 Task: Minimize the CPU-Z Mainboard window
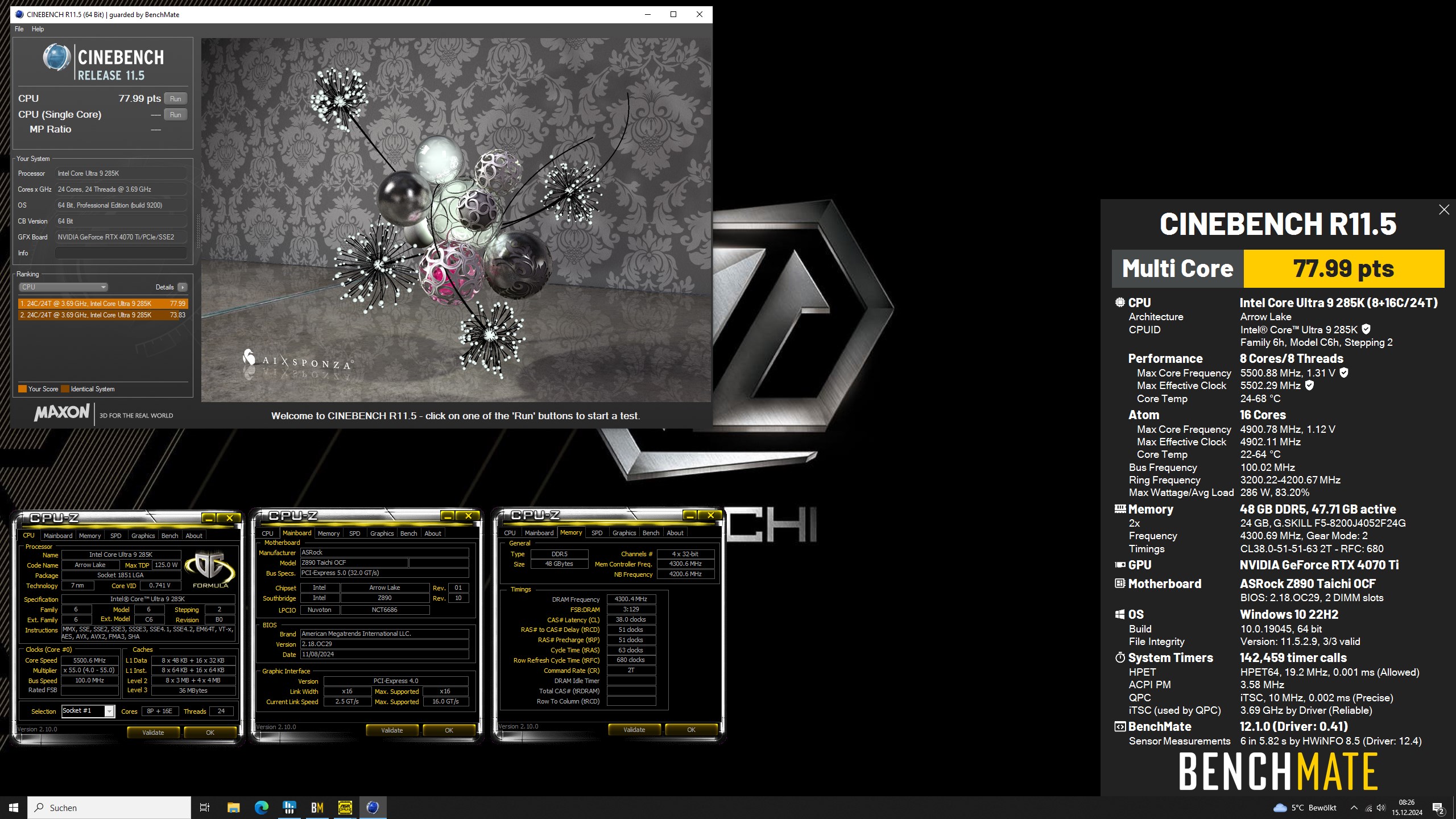(448, 516)
